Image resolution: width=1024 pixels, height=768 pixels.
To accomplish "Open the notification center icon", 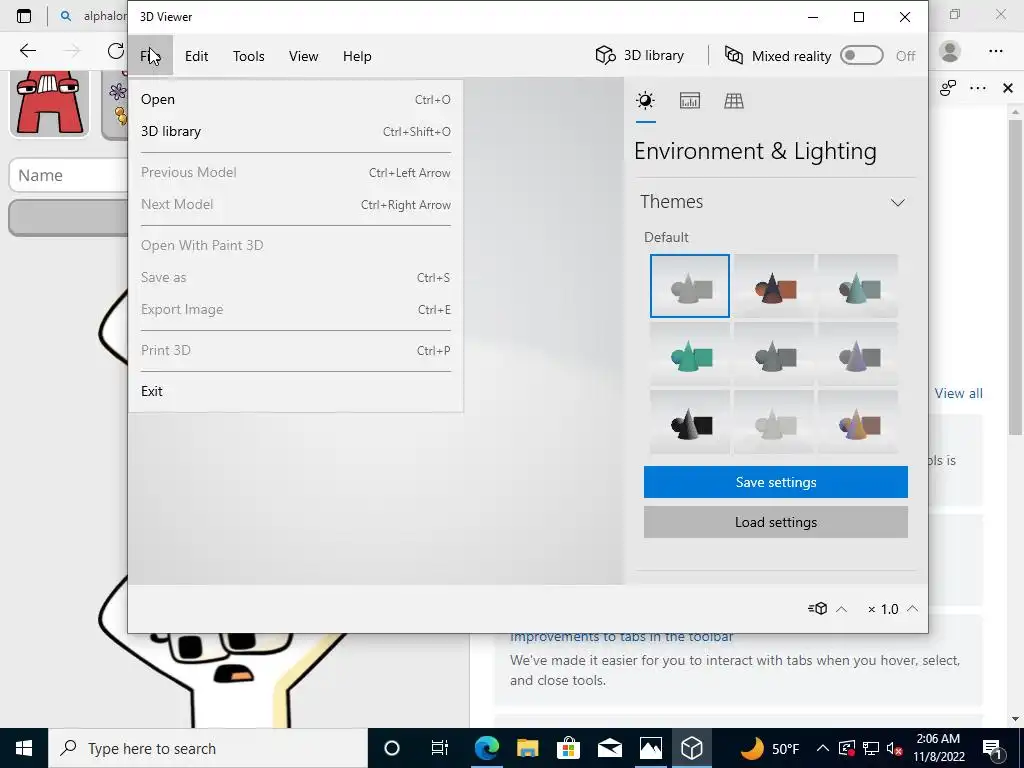I will point(992,748).
